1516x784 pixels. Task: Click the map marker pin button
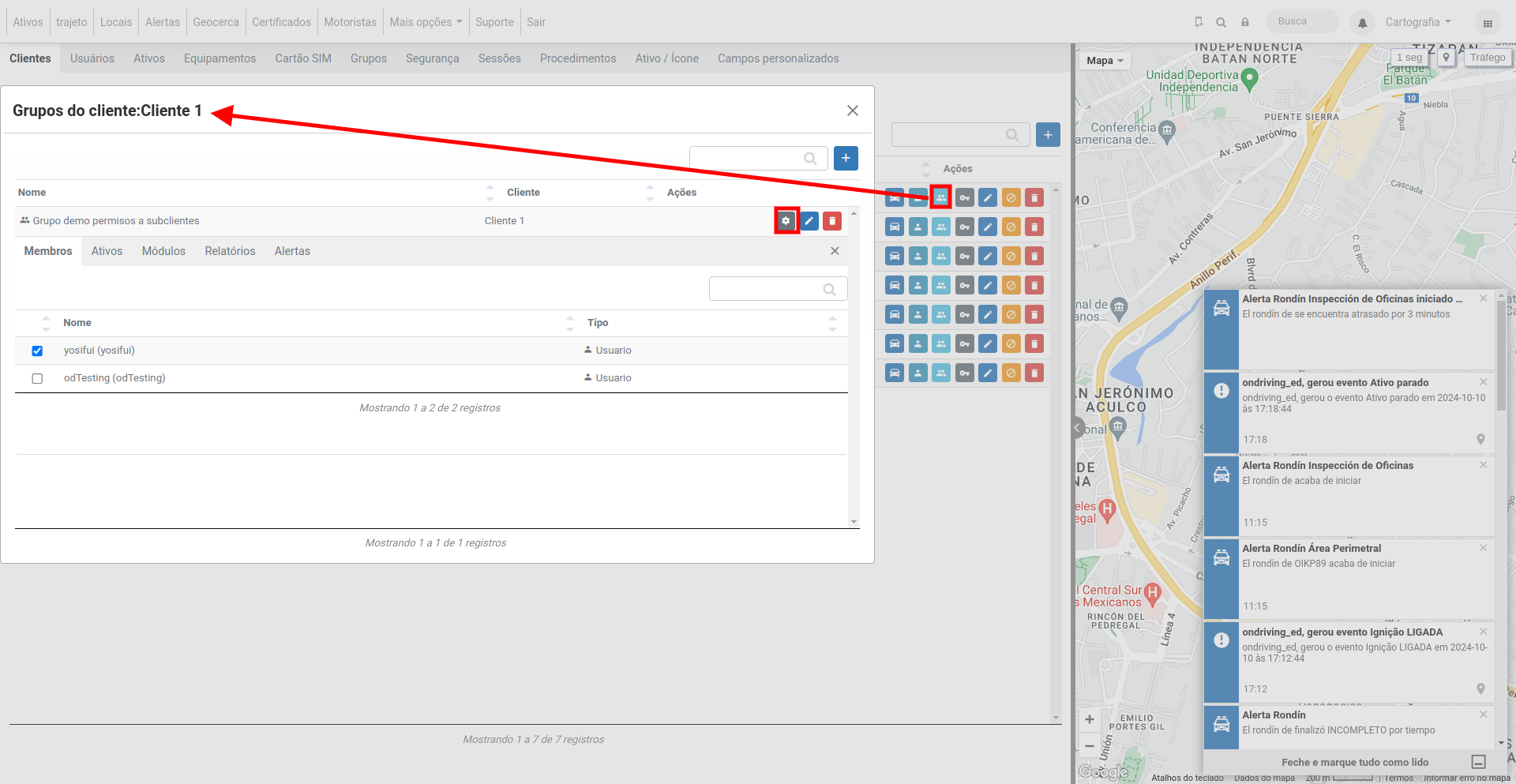[1446, 58]
